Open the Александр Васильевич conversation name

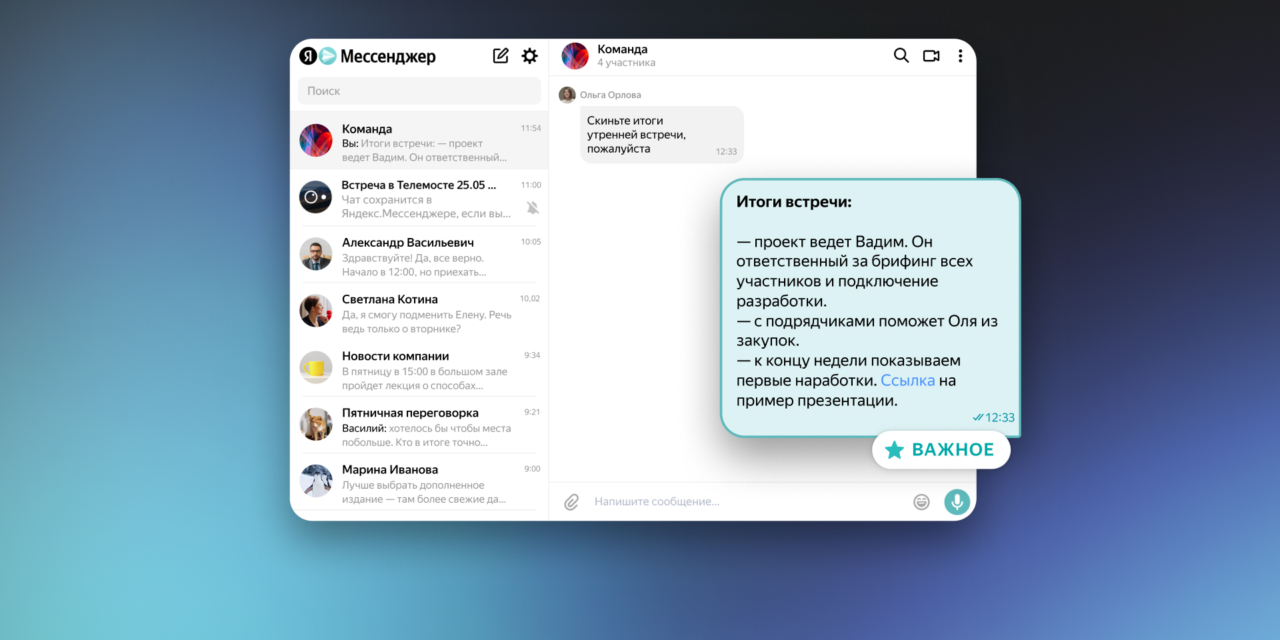[408, 242]
